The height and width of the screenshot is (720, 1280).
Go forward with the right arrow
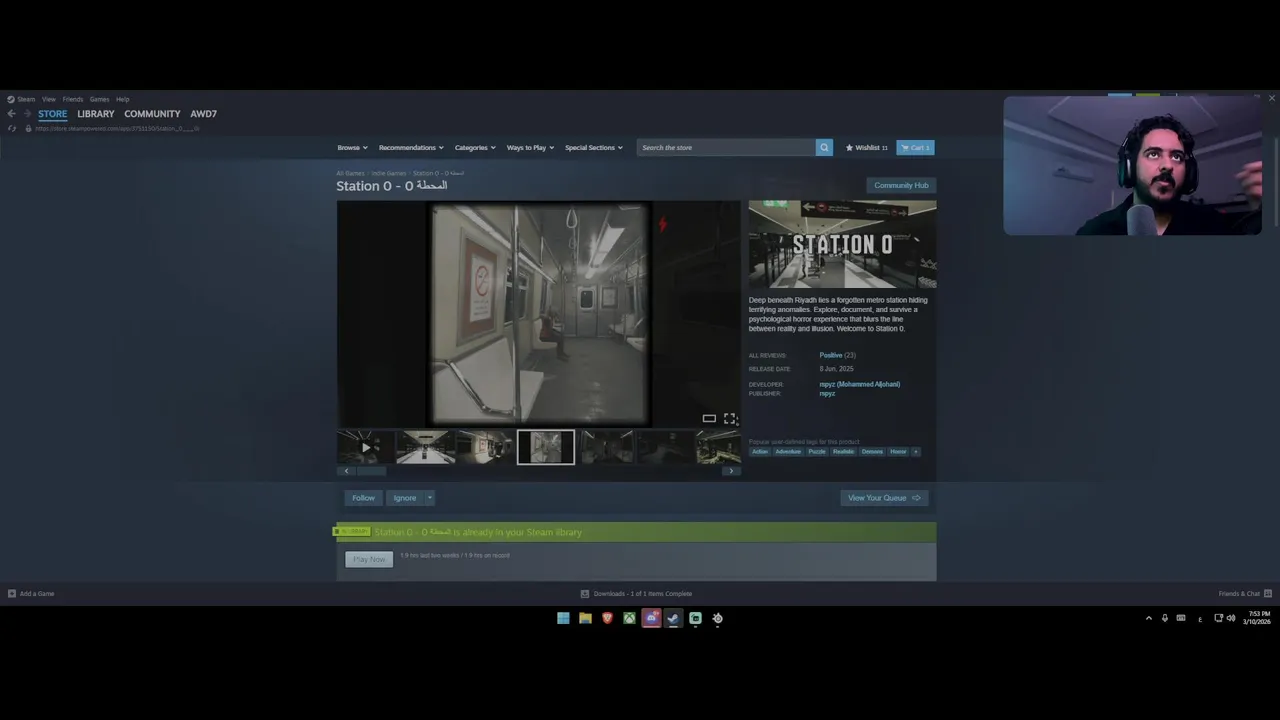point(27,114)
